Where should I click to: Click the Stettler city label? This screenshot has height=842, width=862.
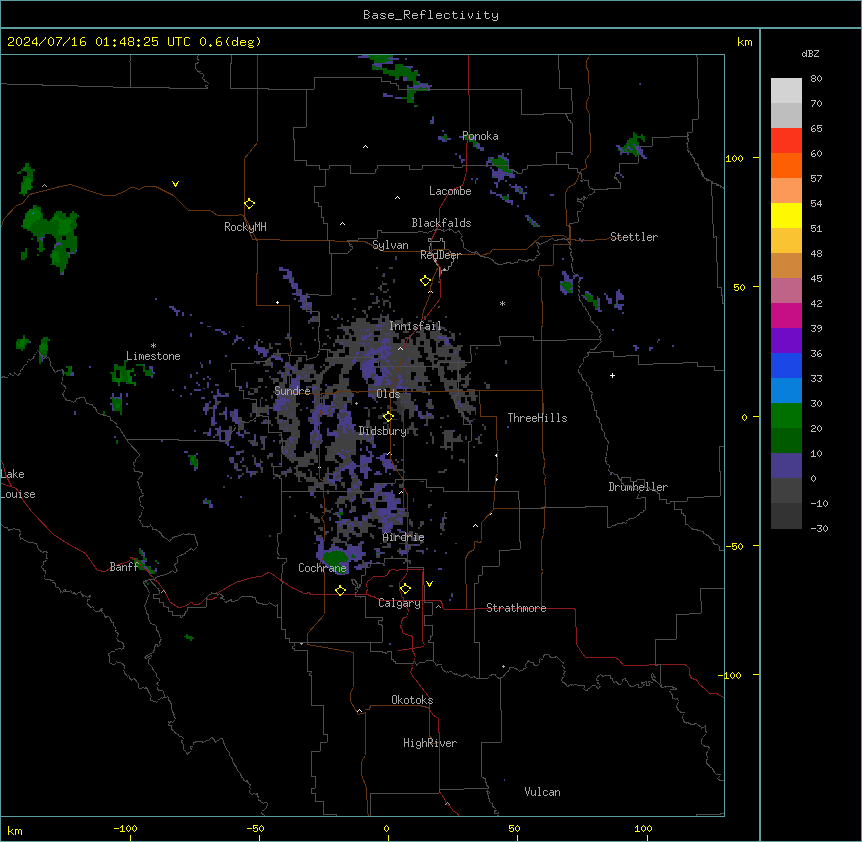634,237
